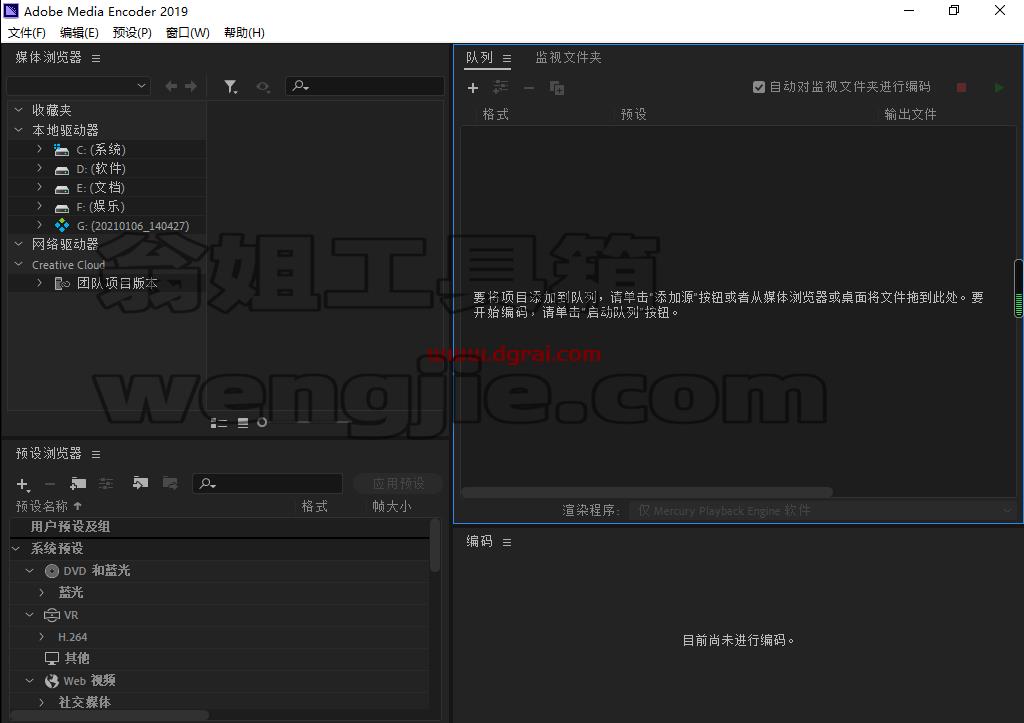This screenshot has width=1024, height=723.
Task: Click the Preset Settings sliders icon
Action: [x=106, y=483]
